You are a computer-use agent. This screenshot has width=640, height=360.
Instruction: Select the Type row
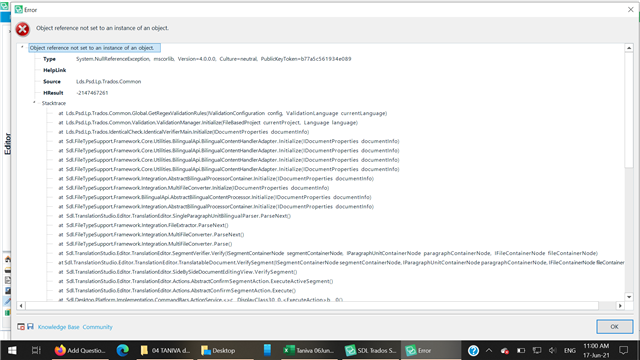pos(197,59)
